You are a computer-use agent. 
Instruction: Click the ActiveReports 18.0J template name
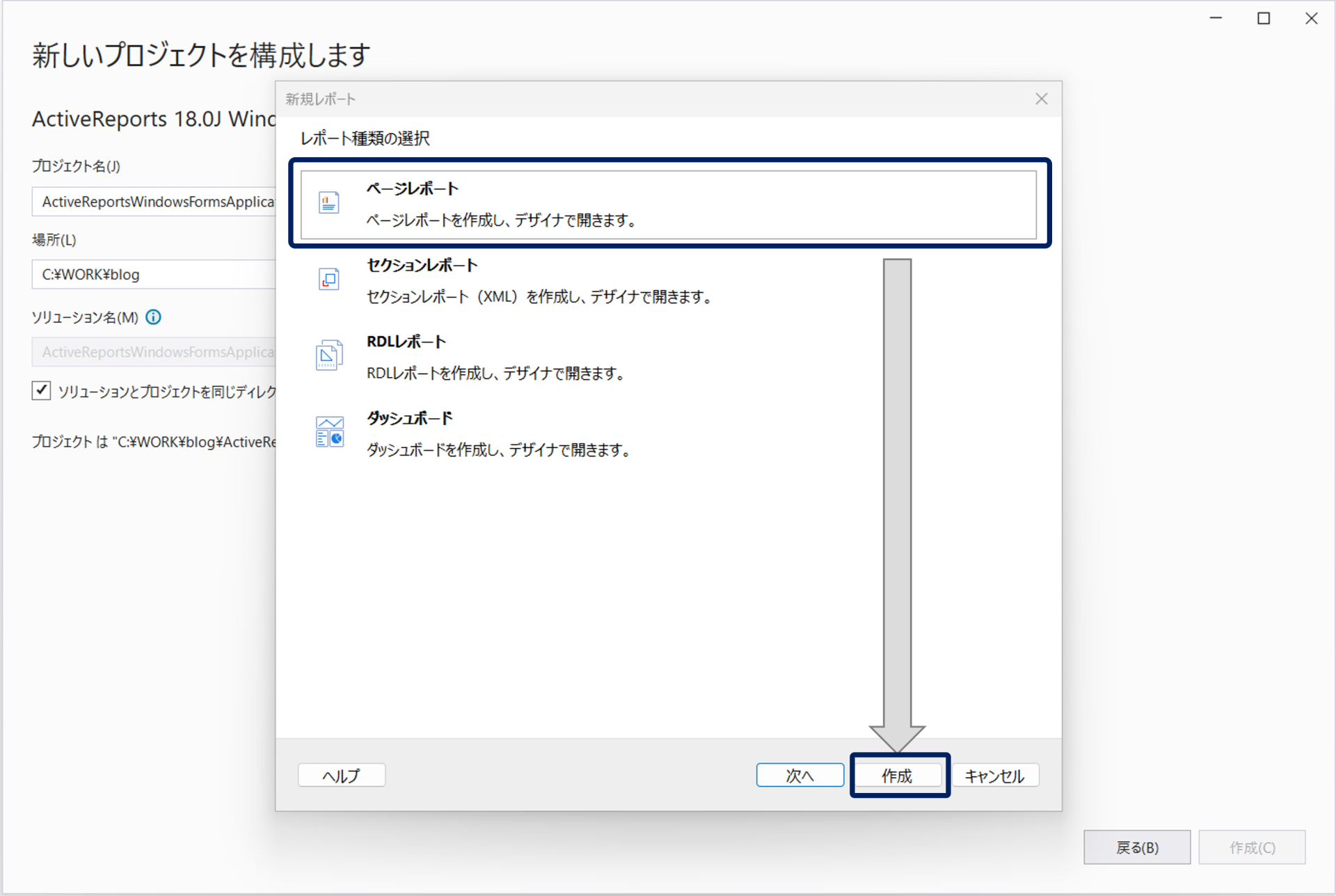154,119
